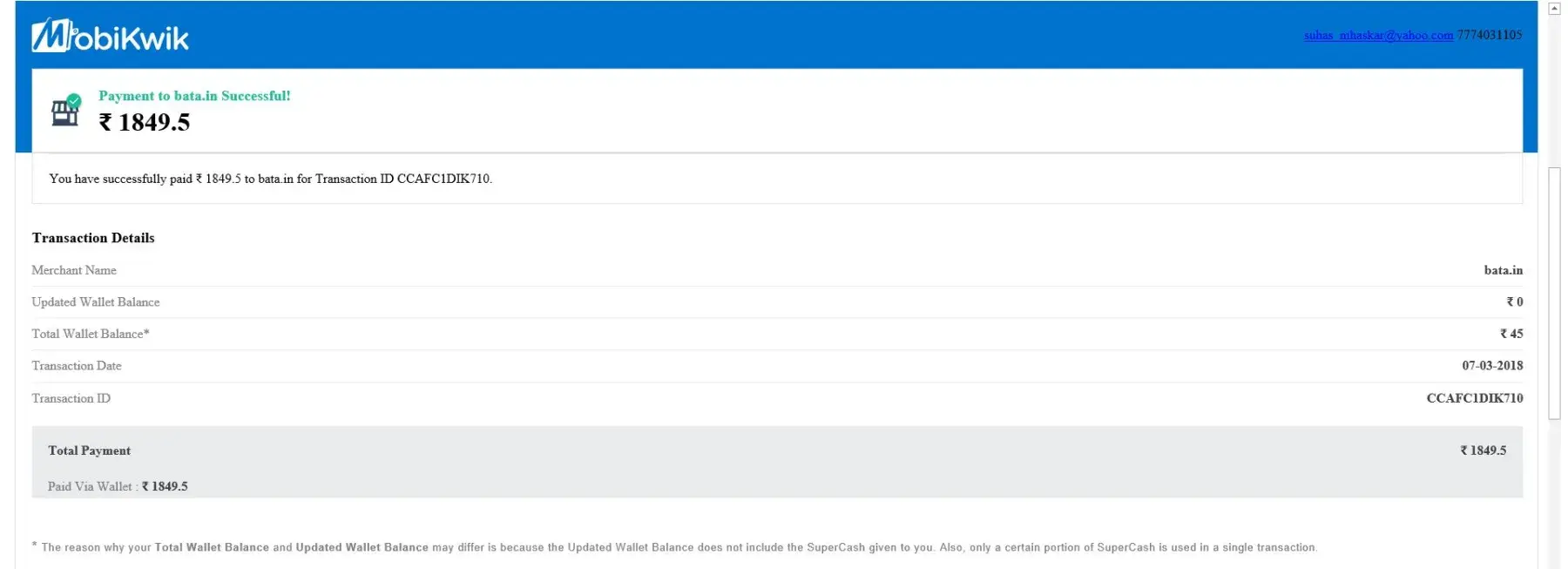The image size is (1568, 569).
Task: Click the 'Paid Via Wallet' line
Action: pyautogui.click(x=118, y=486)
